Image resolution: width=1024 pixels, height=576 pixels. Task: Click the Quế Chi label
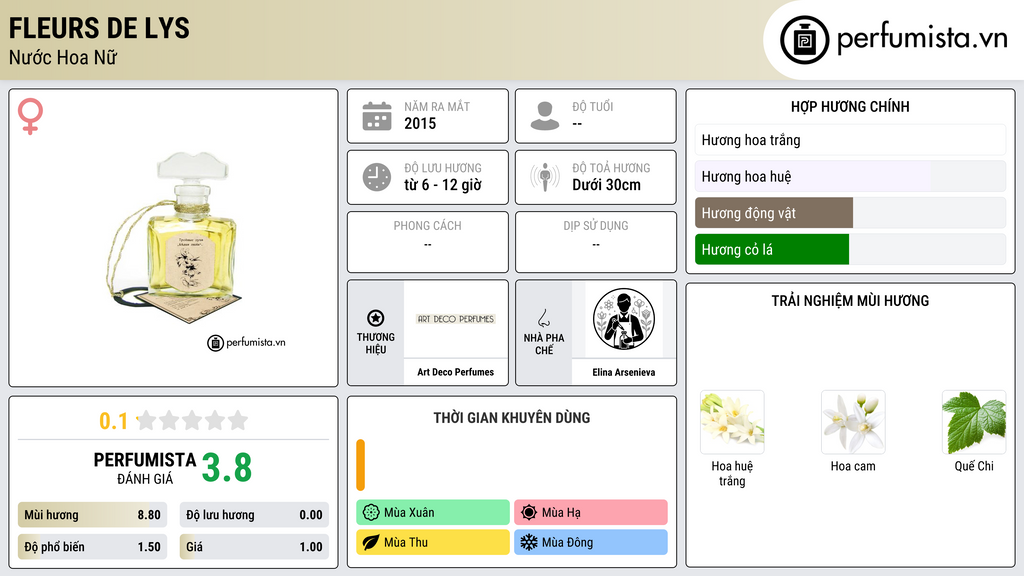[x=974, y=466]
